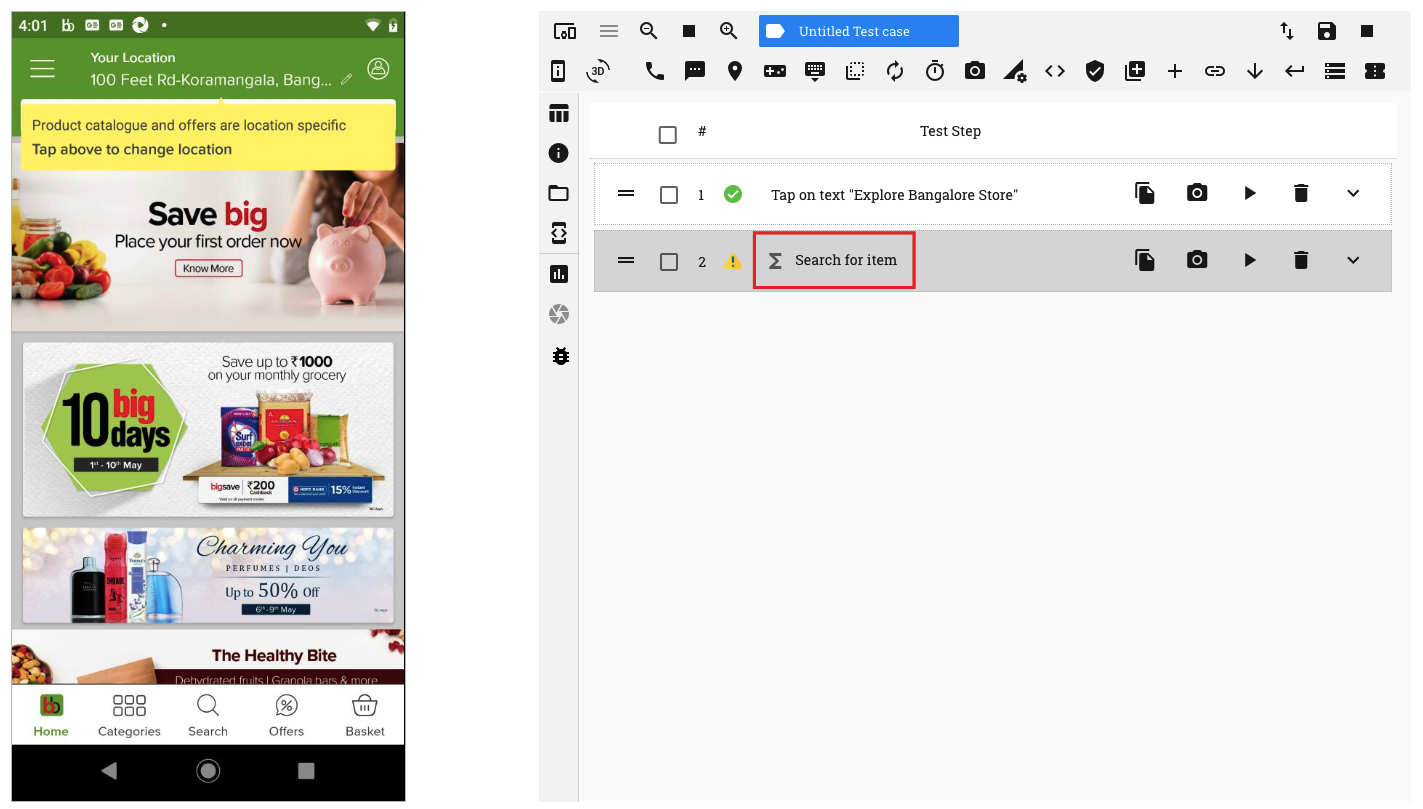1423x809 pixels.
Task: Open the app hamburger menu
Action: coord(42,69)
